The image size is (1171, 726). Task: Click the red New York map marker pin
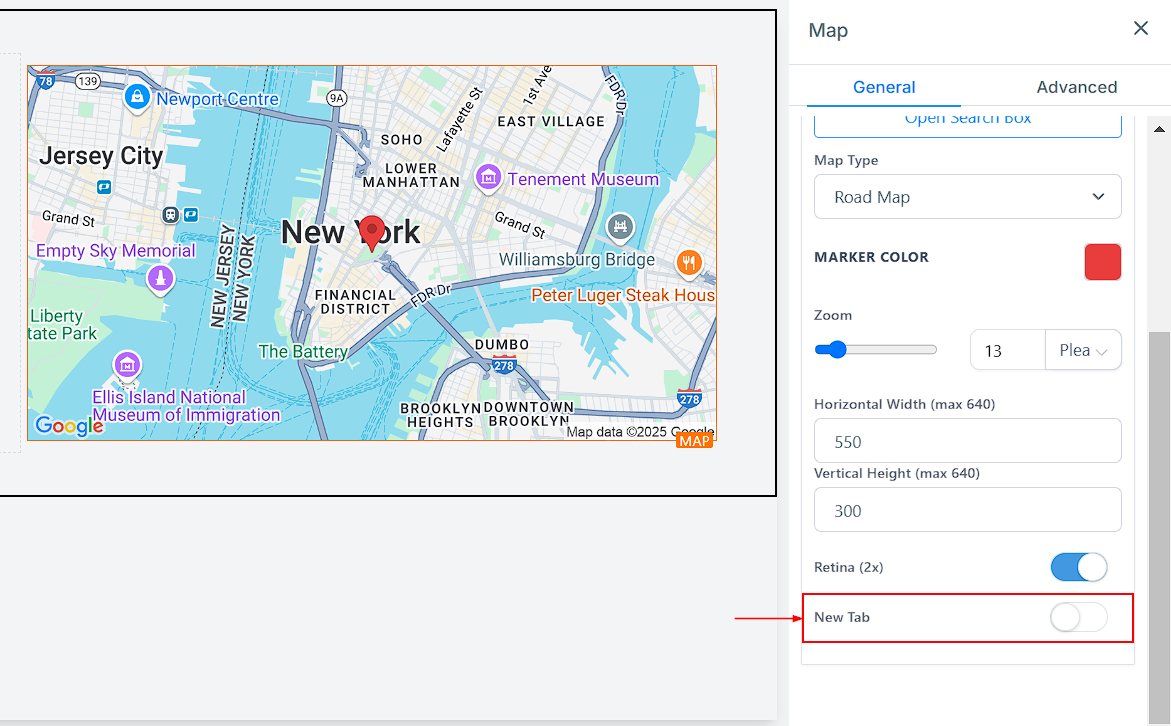[373, 231]
